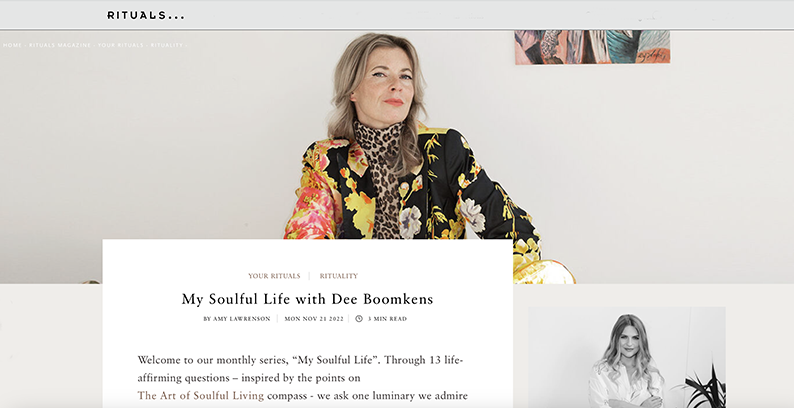Click the colorful painting on the wall
The height and width of the screenshot is (408, 794).
click(592, 47)
